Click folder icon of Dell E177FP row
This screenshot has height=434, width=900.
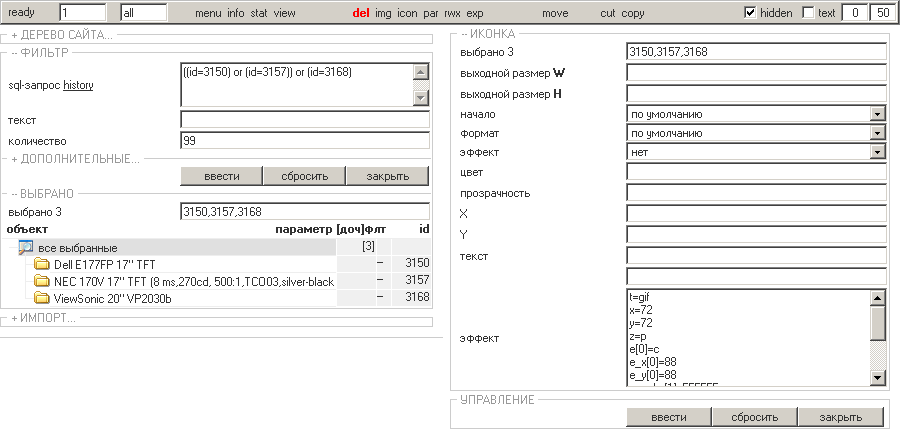pyautogui.click(x=42, y=264)
